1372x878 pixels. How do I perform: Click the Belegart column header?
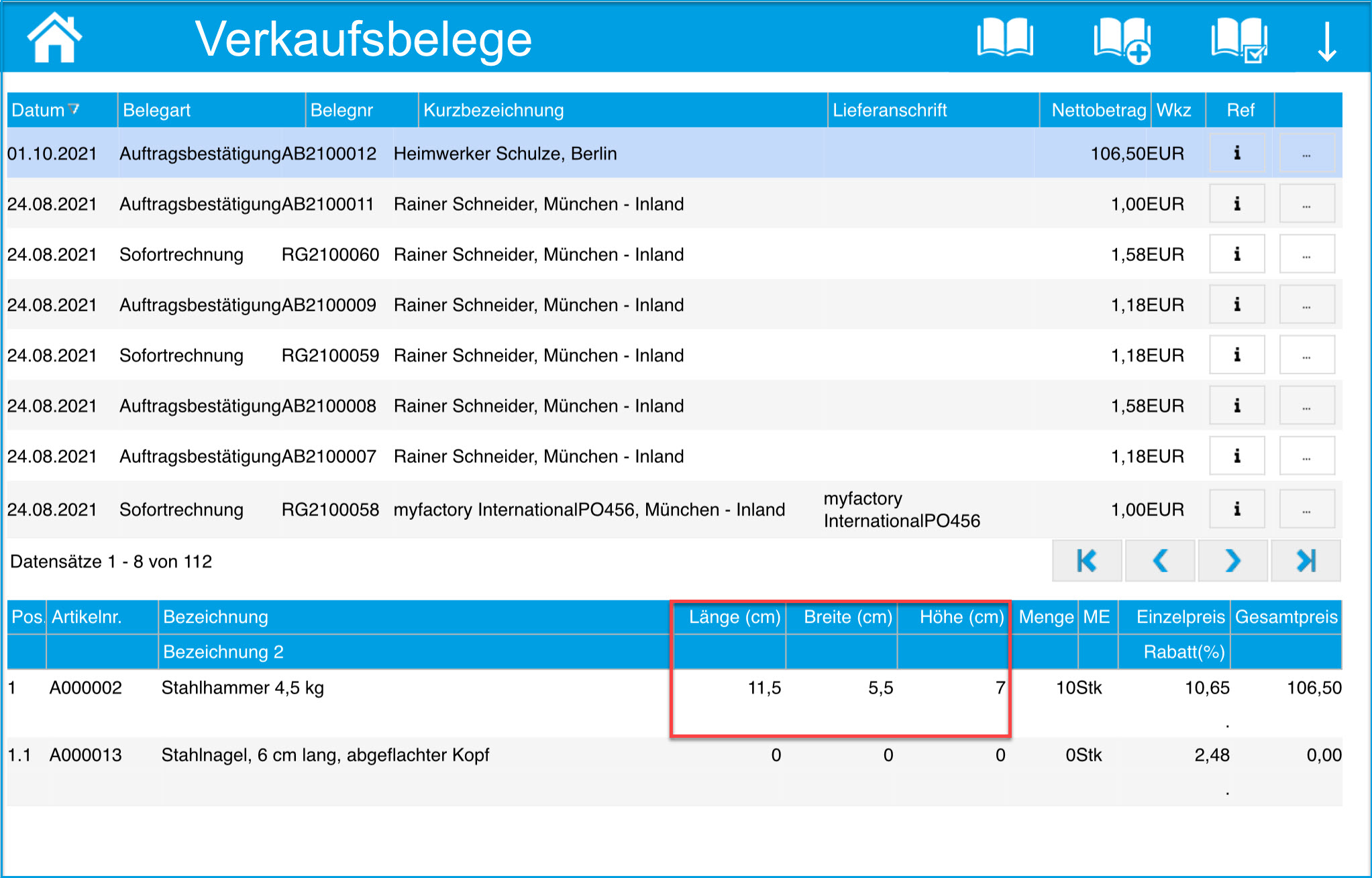157,110
